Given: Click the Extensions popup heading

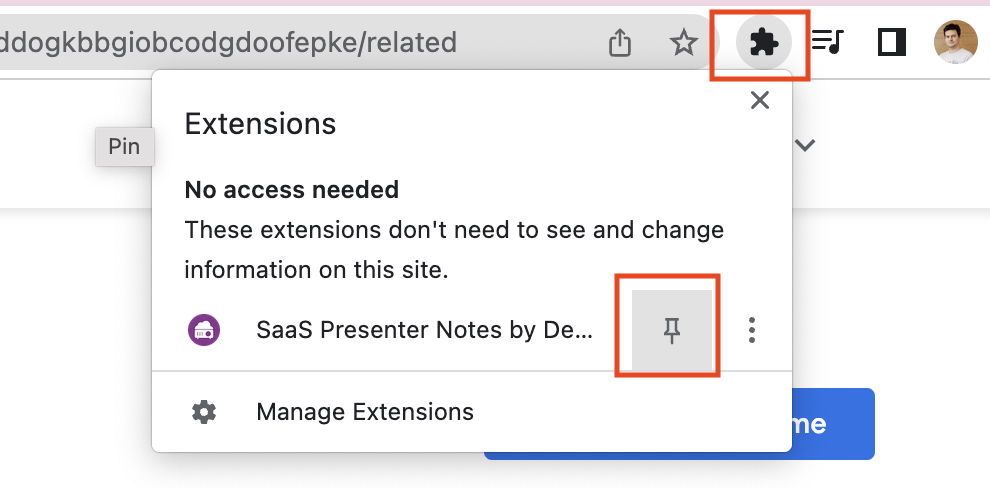Looking at the screenshot, I should click(260, 124).
